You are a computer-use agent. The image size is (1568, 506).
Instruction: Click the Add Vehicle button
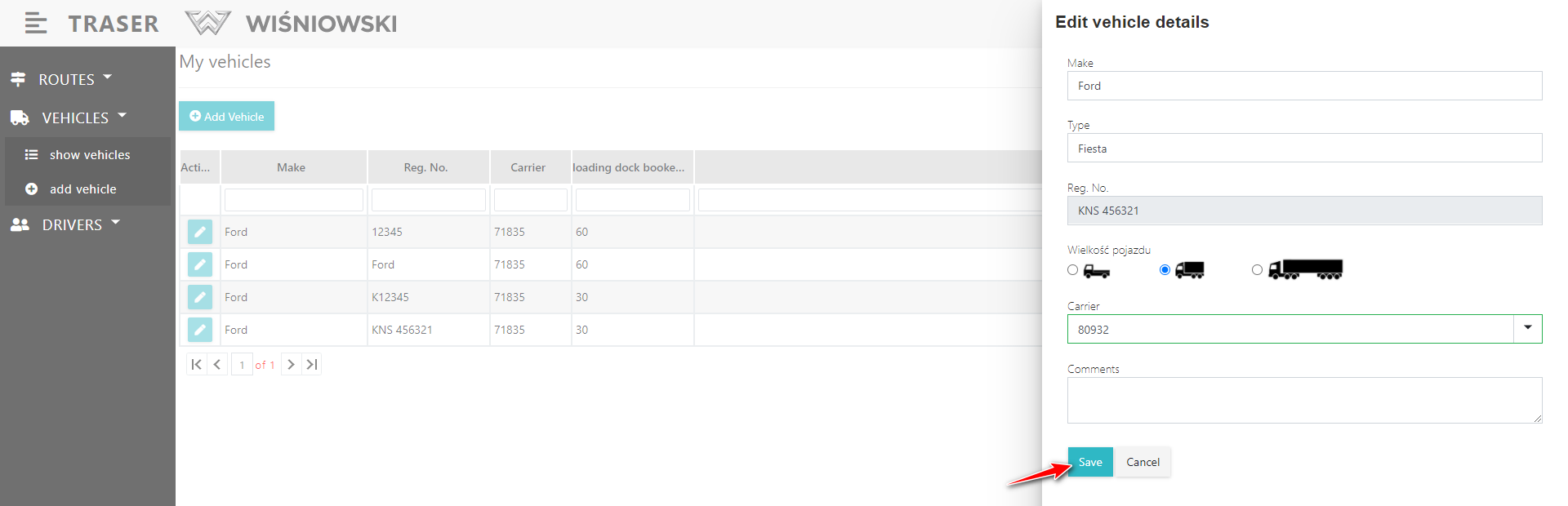[226, 117]
